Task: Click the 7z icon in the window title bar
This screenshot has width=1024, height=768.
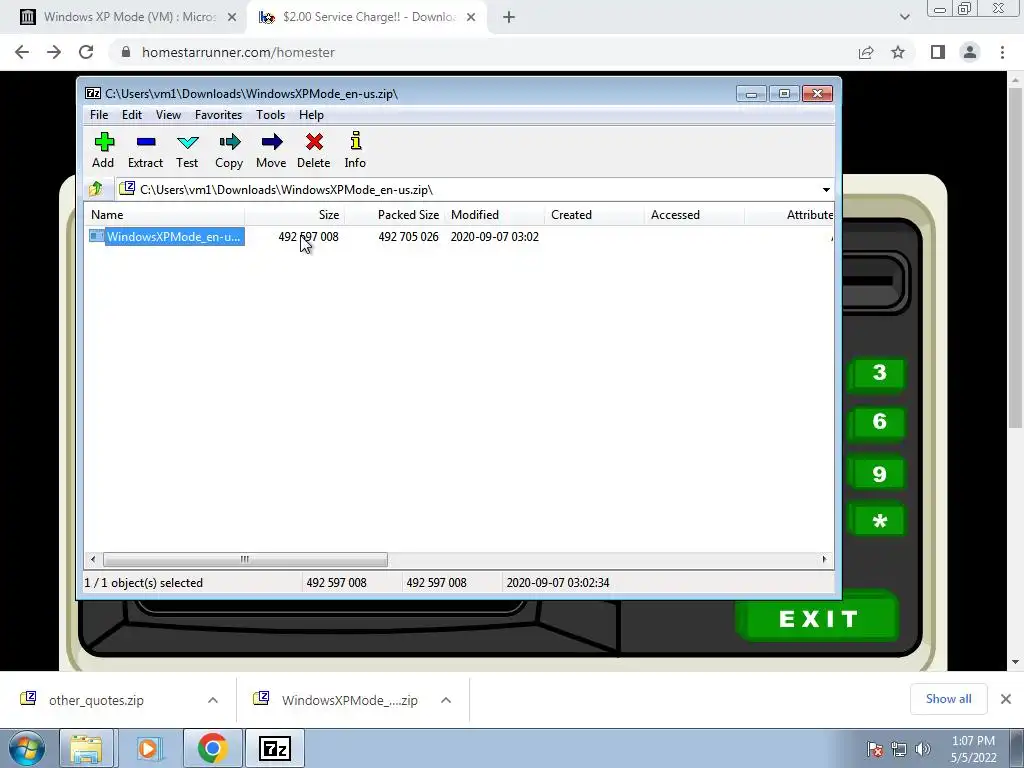Action: tap(93, 93)
